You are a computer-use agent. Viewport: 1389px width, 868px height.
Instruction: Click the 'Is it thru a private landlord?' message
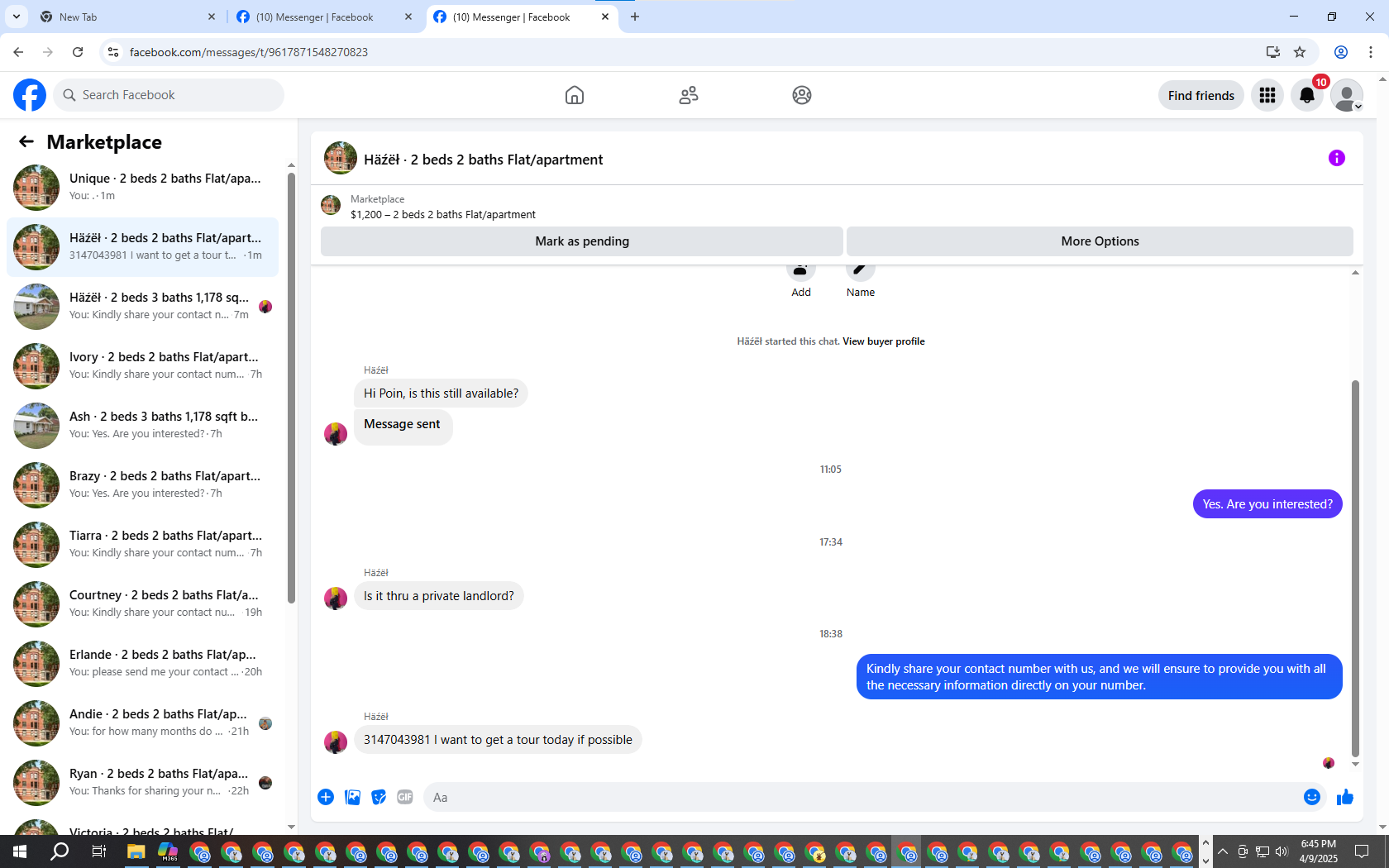[439, 596]
